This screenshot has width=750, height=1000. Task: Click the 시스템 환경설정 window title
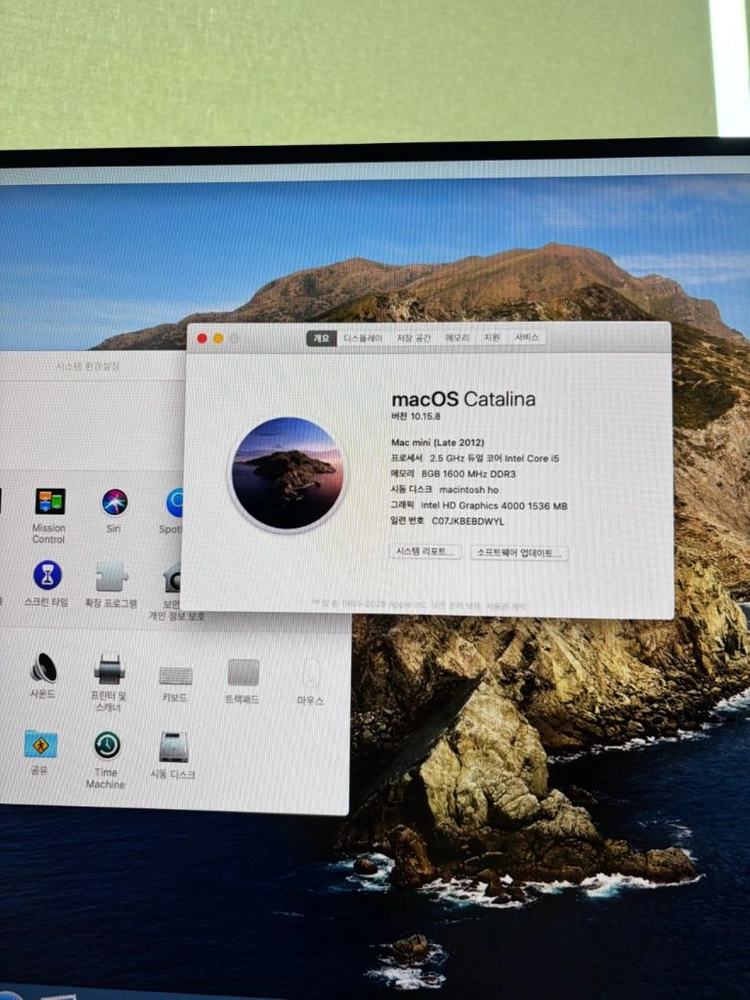[x=88, y=366]
